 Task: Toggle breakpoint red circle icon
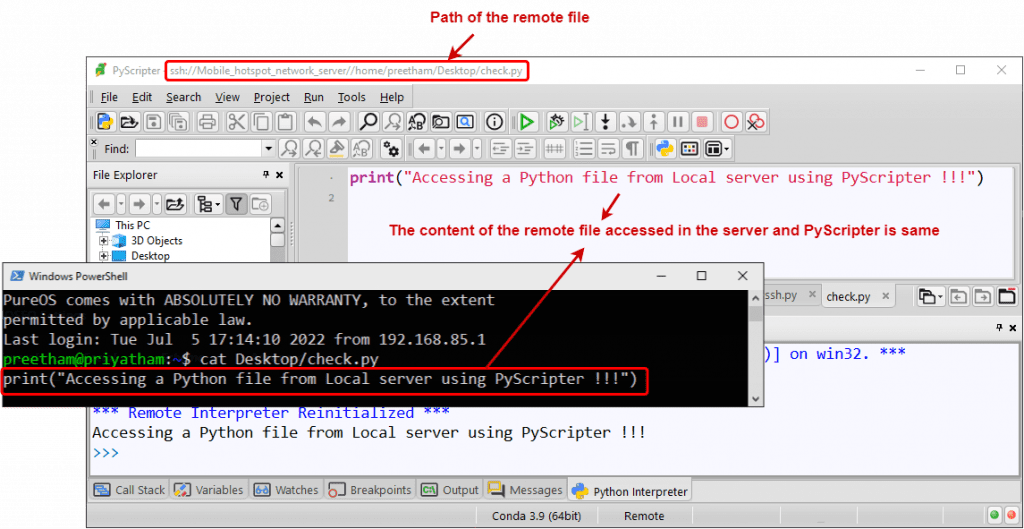731,121
